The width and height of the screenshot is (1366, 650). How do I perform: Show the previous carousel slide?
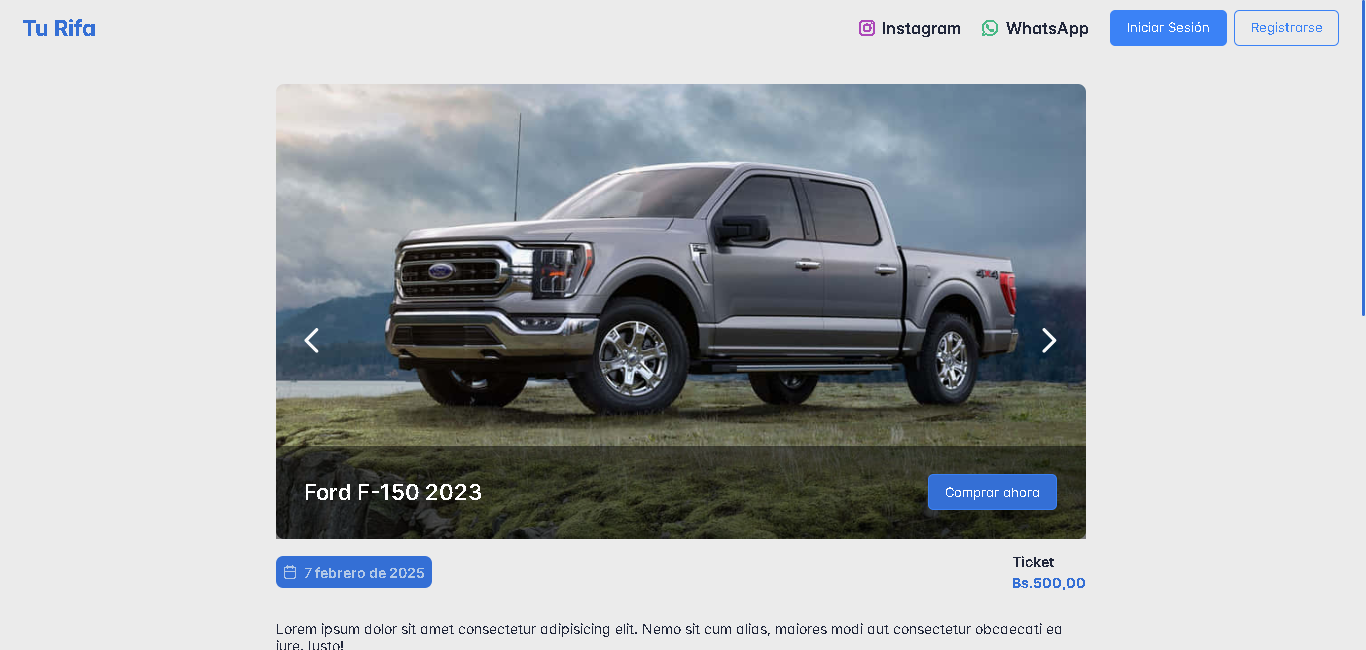click(312, 341)
